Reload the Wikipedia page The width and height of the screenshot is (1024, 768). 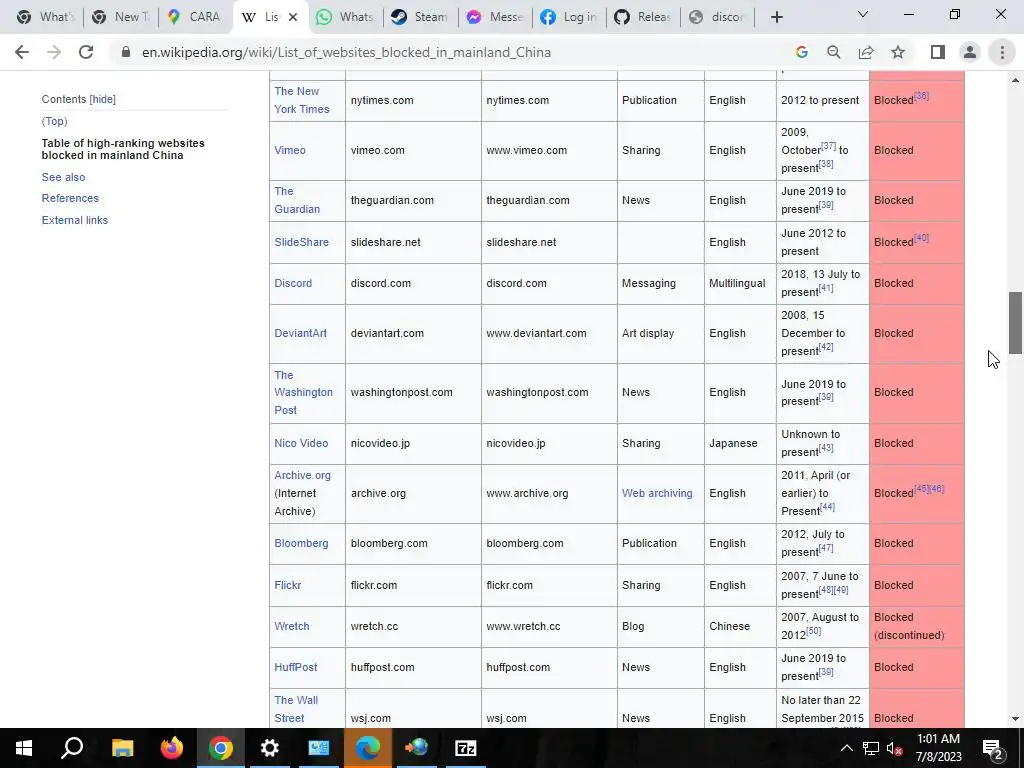pos(86,52)
